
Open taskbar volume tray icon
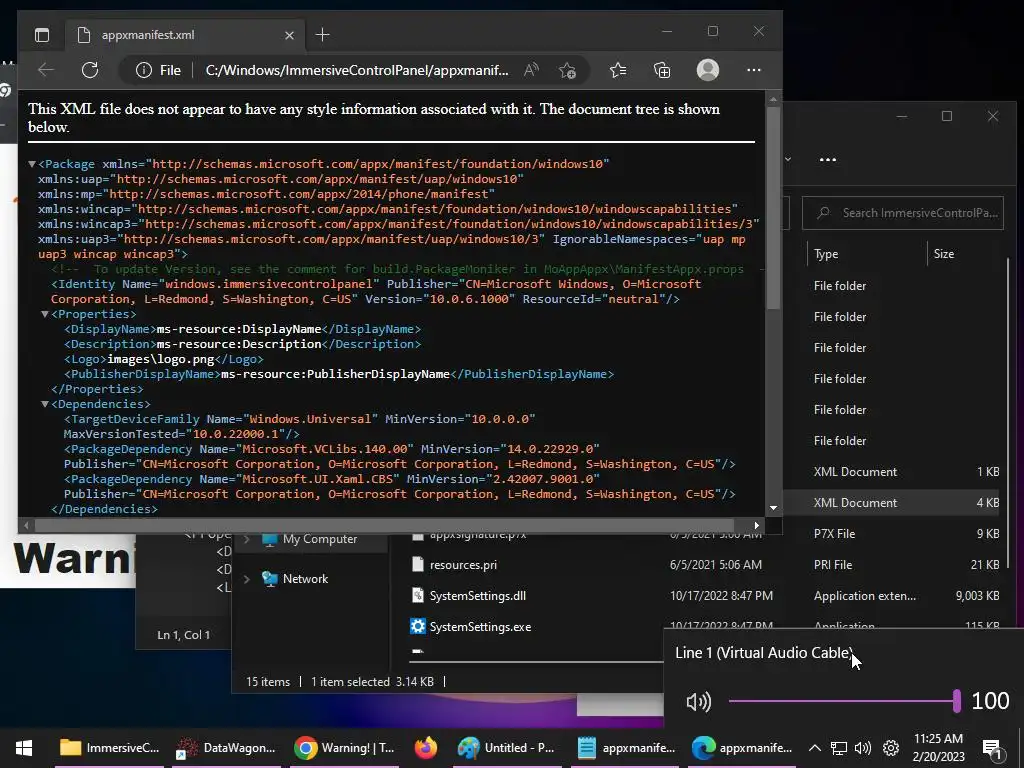pyautogui.click(x=863, y=748)
